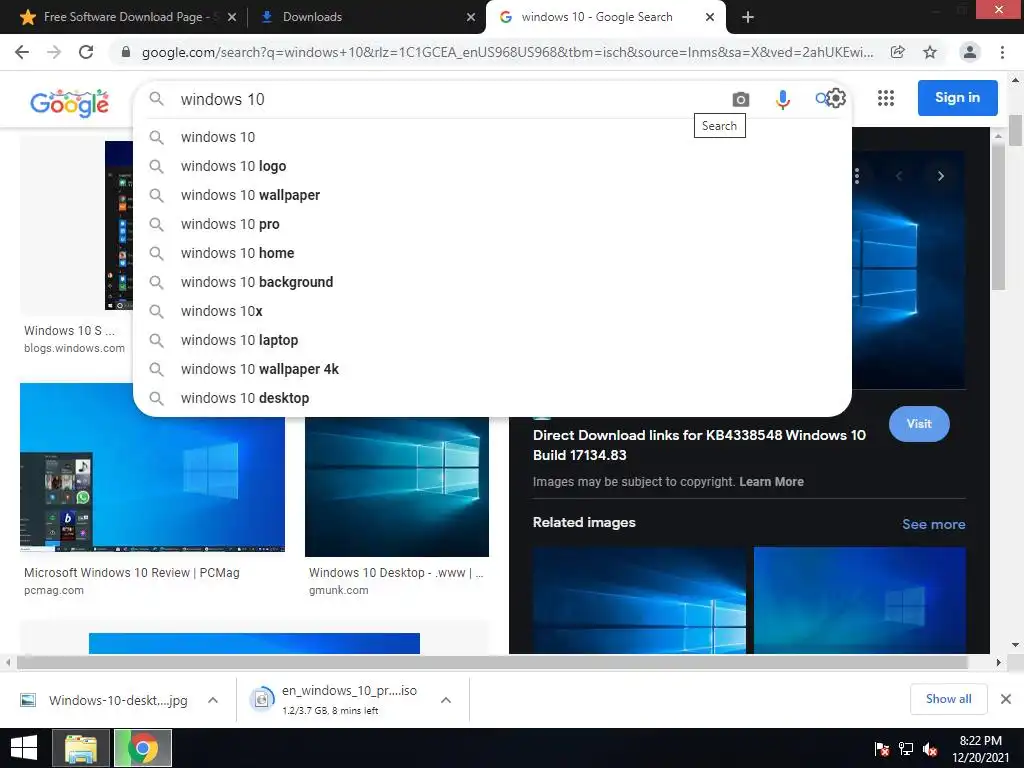This screenshot has height=768, width=1024.
Task: Search by image using camera icon
Action: [741, 99]
